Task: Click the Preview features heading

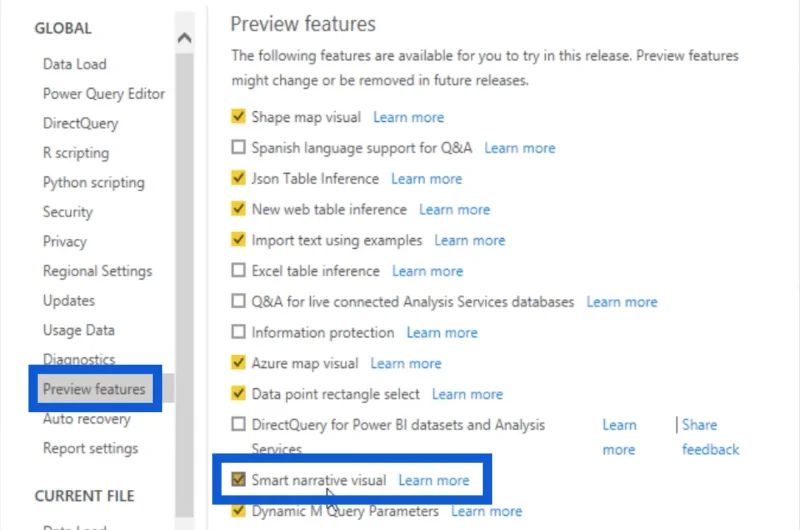Action: [x=303, y=24]
